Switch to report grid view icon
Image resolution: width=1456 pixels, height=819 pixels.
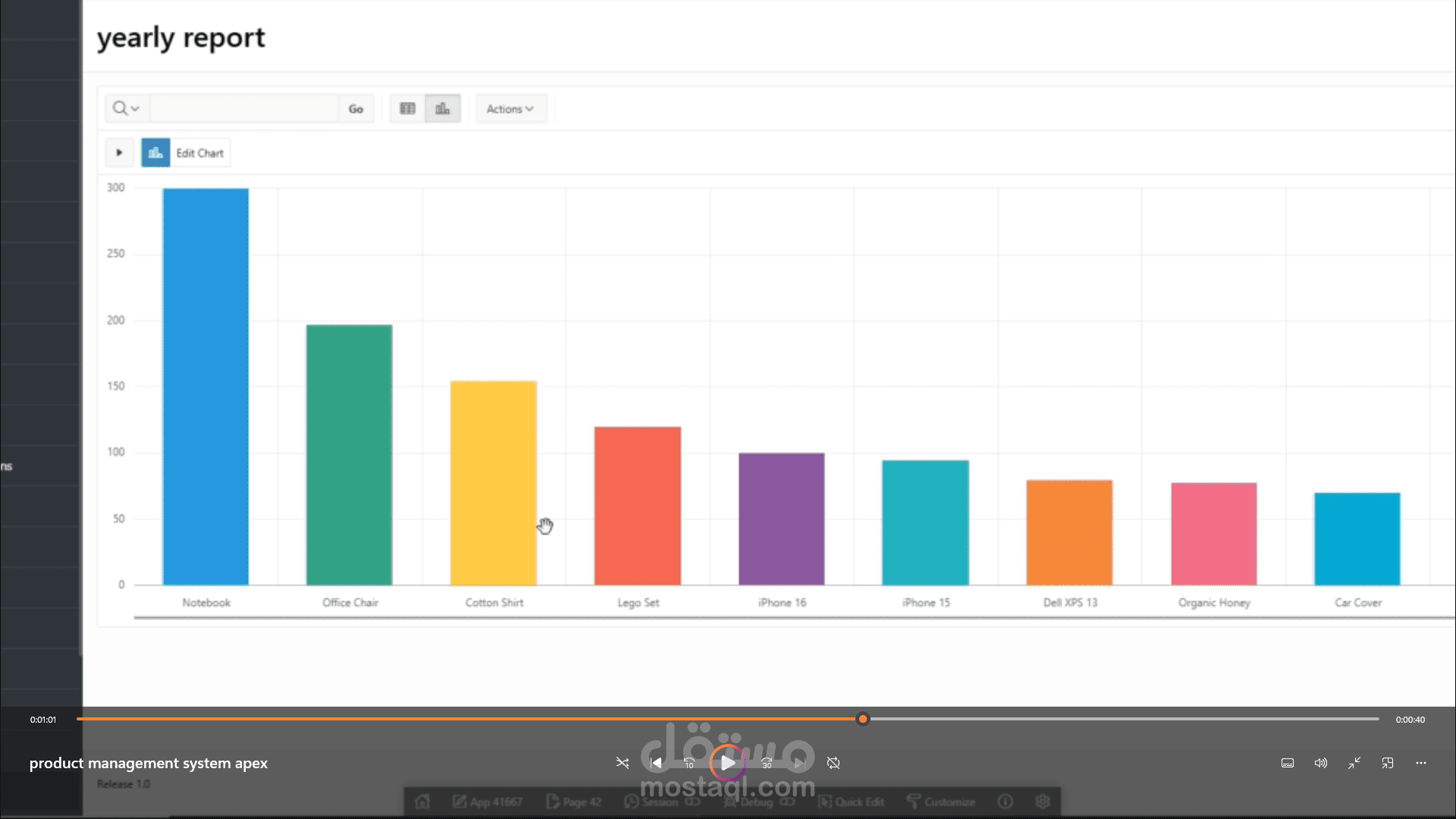click(408, 109)
